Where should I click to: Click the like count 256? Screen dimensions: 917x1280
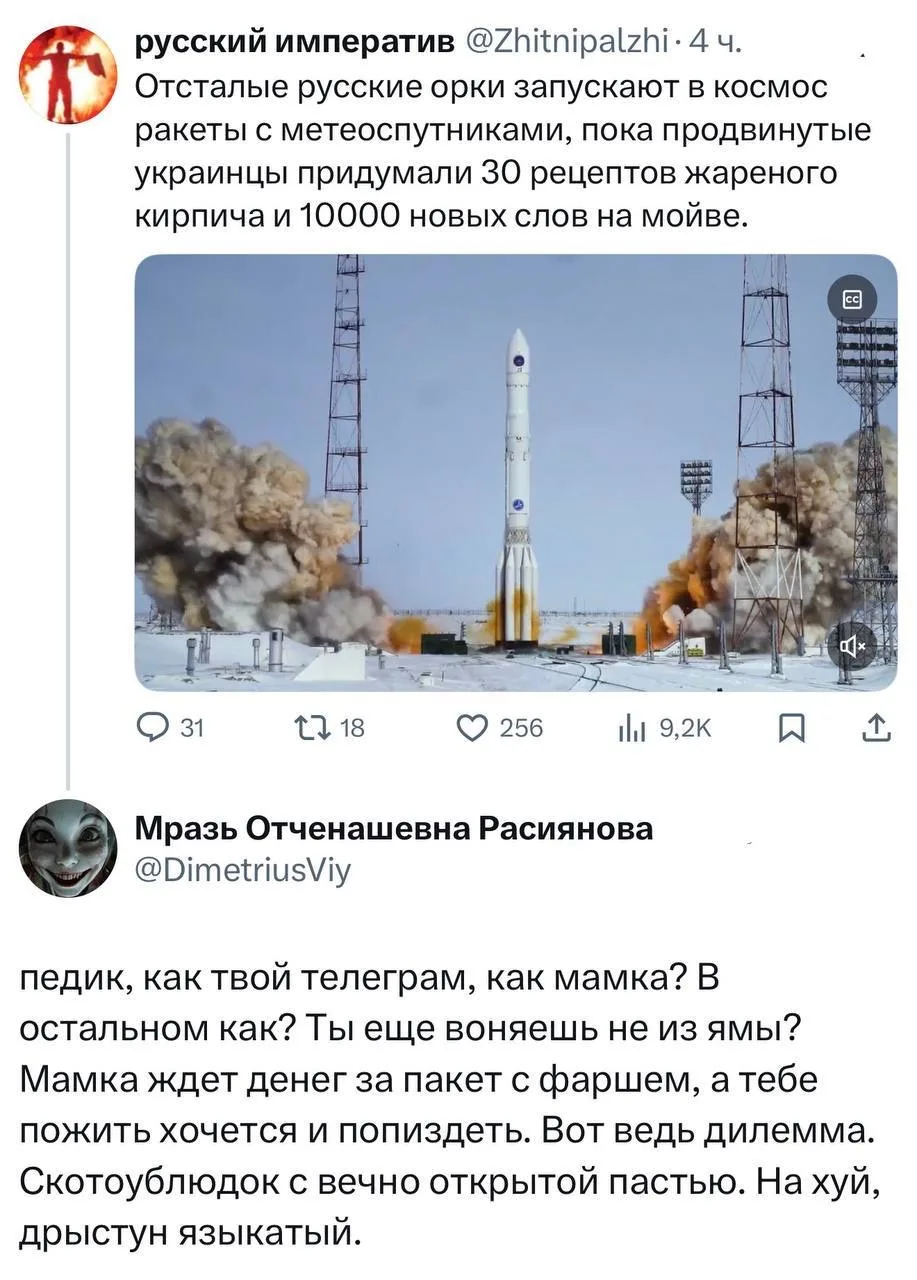(x=522, y=731)
